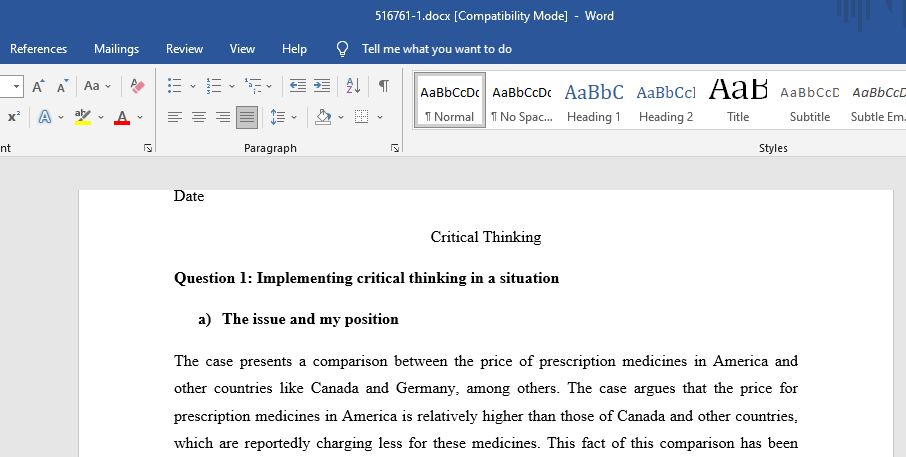Open line and paragraph spacing
Screen dimensions: 906x457
pyautogui.click(x=277, y=117)
